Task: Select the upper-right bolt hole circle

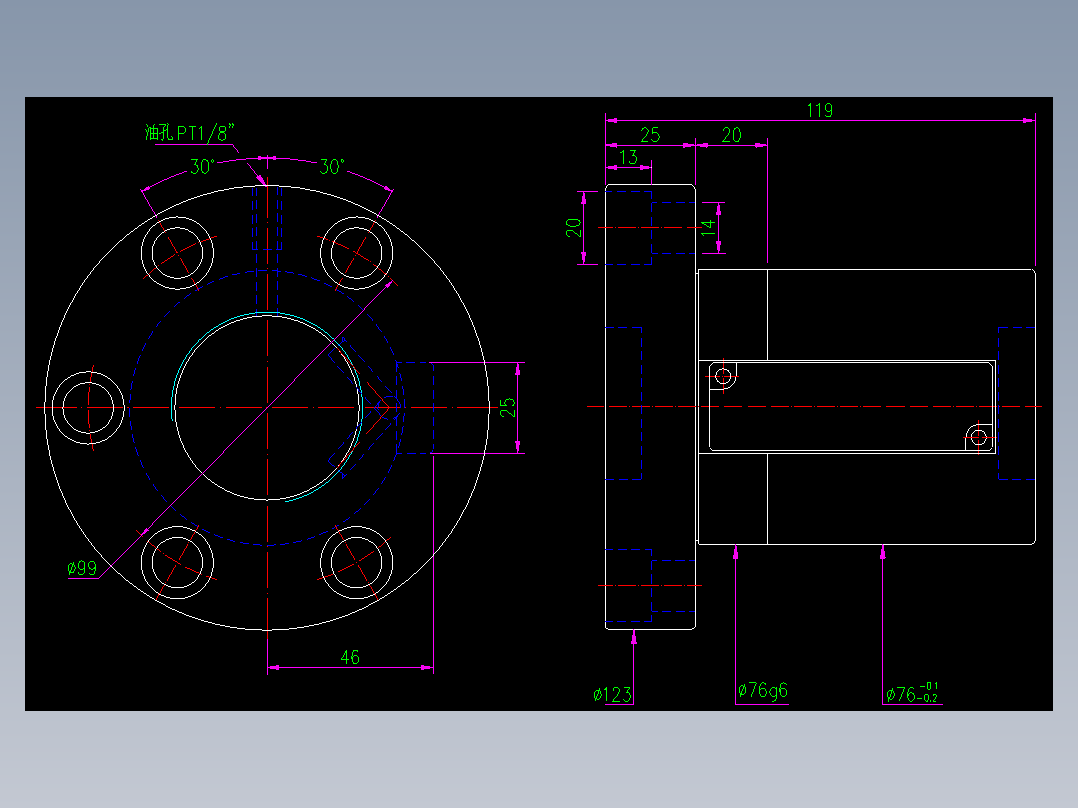Action: click(x=356, y=253)
